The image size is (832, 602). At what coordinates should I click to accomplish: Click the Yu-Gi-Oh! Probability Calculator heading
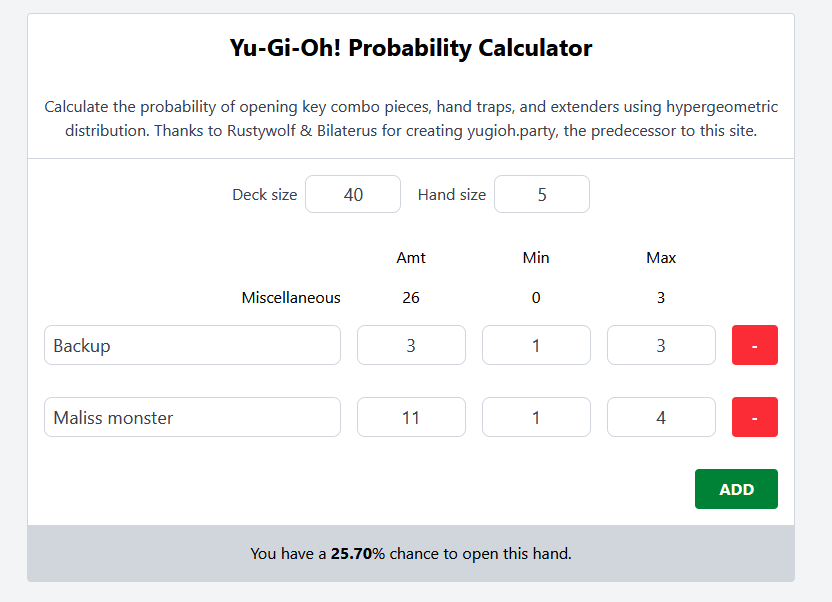click(x=411, y=47)
